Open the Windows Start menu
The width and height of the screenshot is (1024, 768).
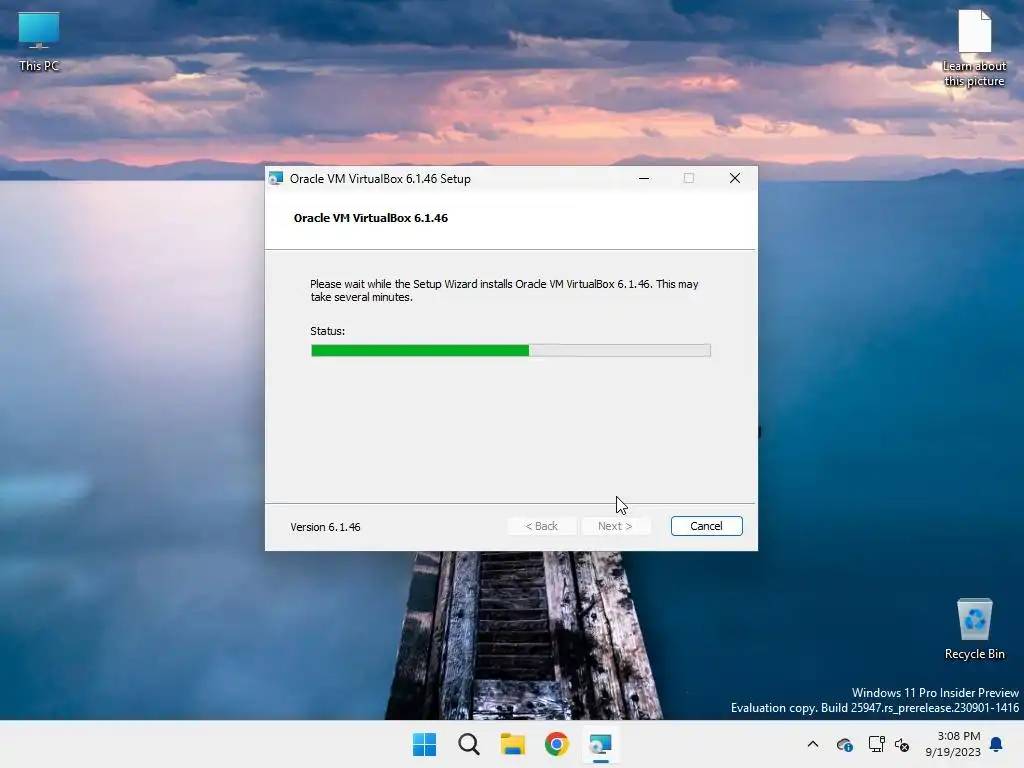[424, 744]
